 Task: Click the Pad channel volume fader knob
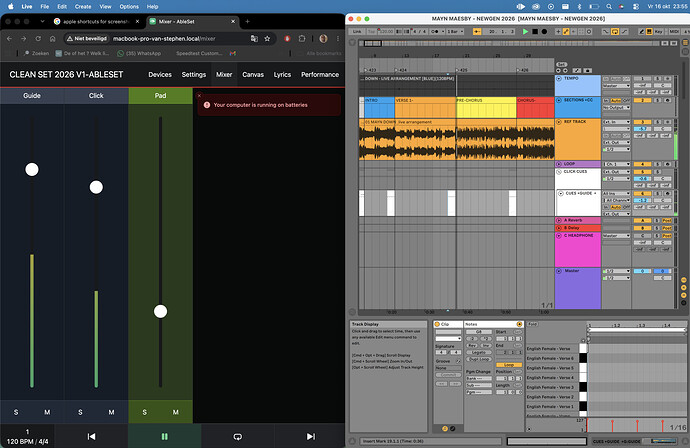160,312
